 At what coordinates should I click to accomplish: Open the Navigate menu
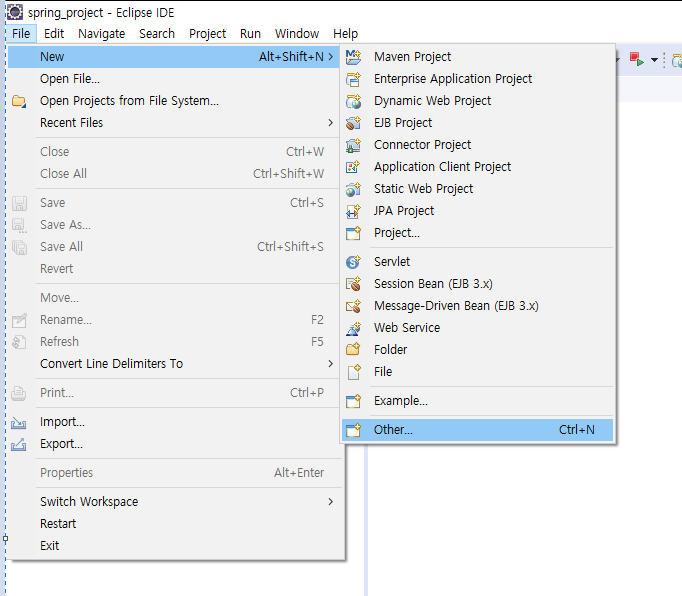[x=101, y=33]
